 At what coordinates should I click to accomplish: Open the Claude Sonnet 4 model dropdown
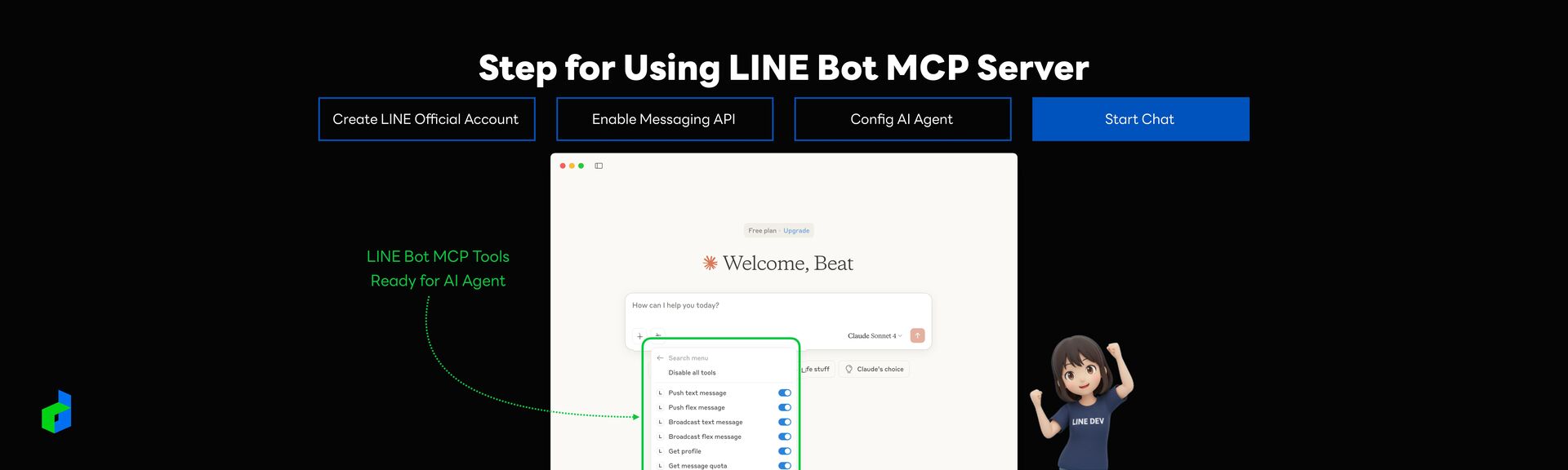pos(875,336)
